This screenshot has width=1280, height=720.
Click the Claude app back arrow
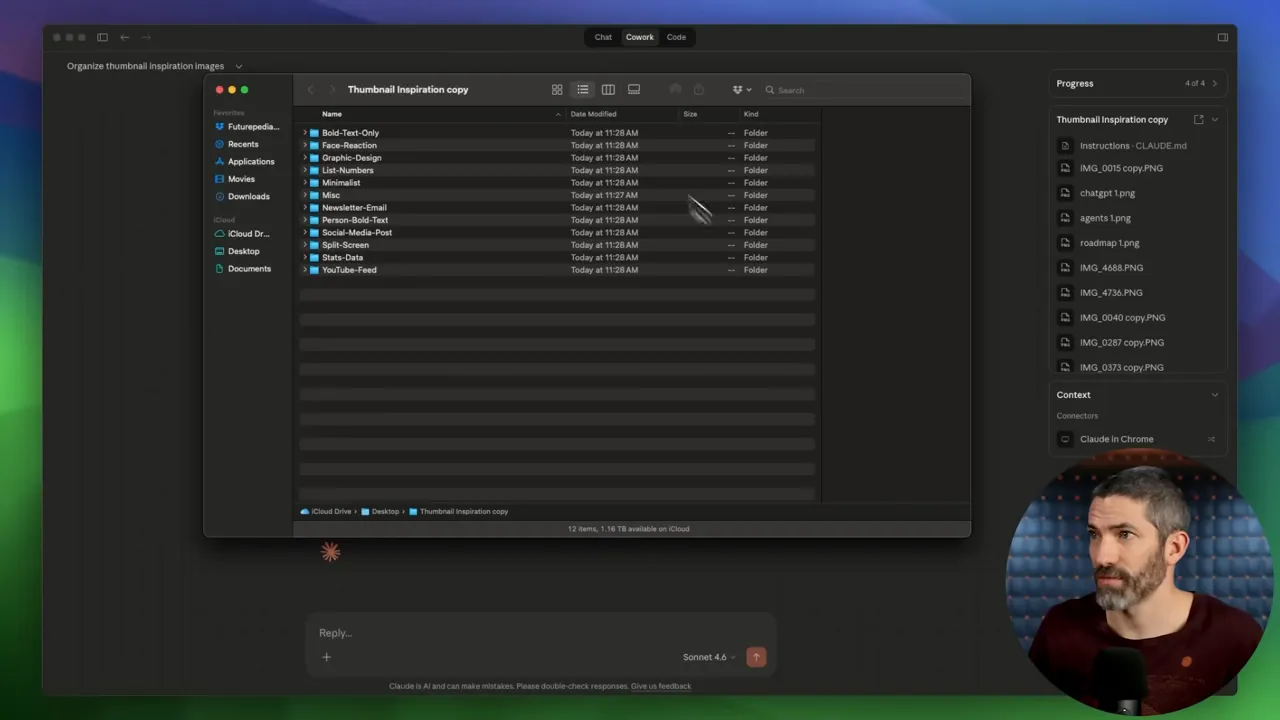pyautogui.click(x=124, y=37)
